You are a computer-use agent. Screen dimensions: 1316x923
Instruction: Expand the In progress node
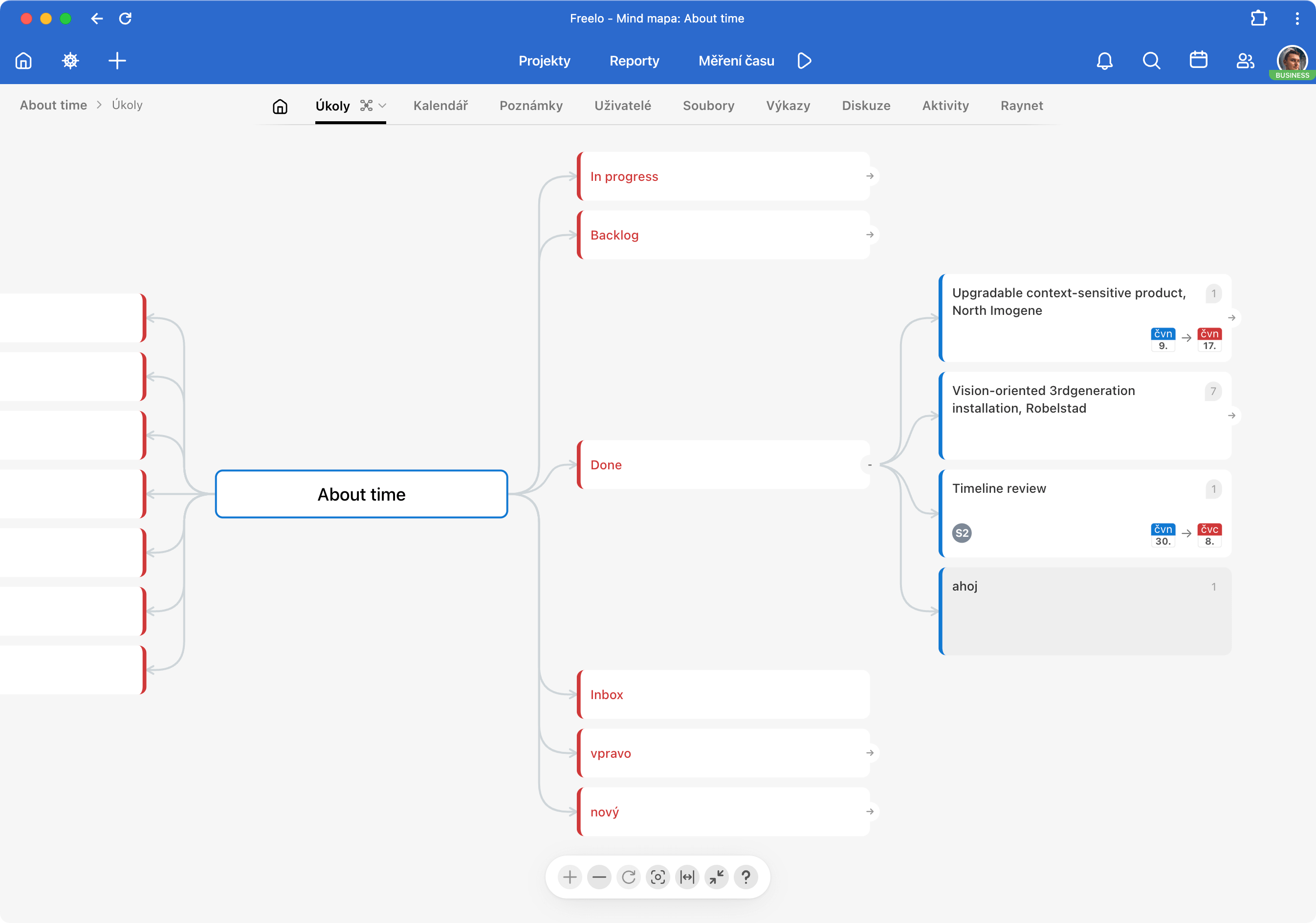(870, 176)
